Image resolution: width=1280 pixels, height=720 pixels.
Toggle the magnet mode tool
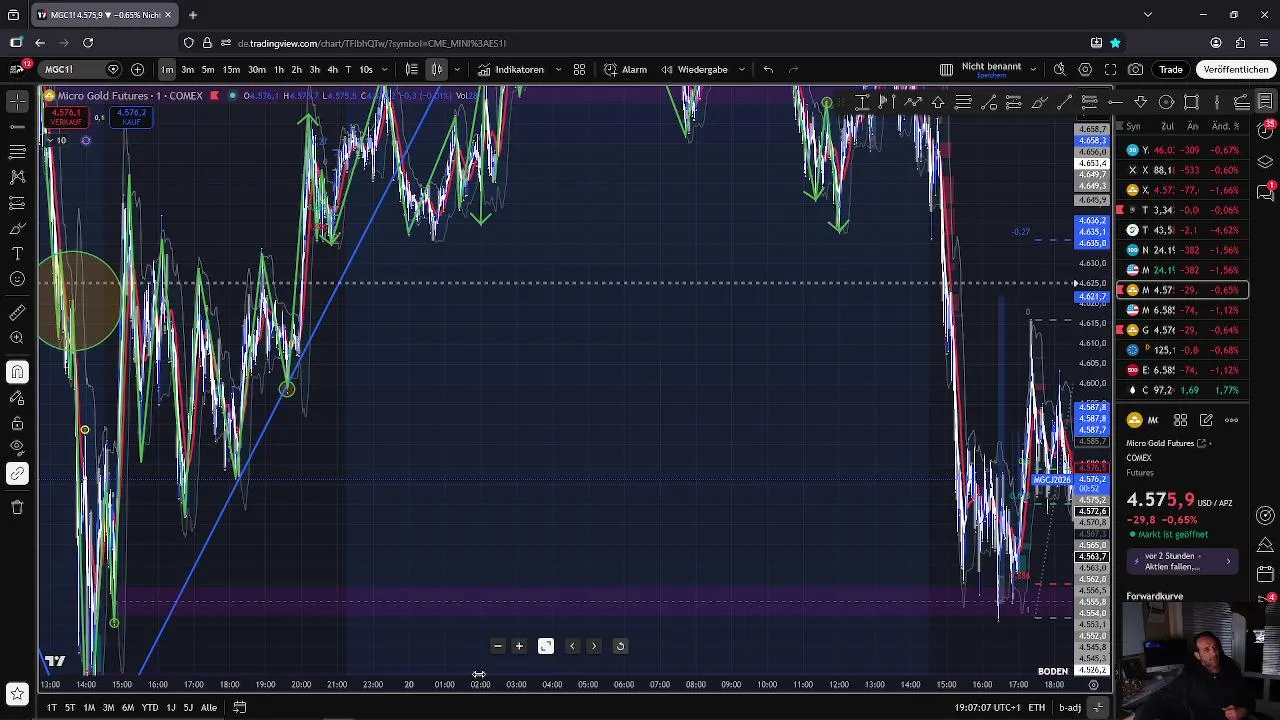(x=17, y=372)
